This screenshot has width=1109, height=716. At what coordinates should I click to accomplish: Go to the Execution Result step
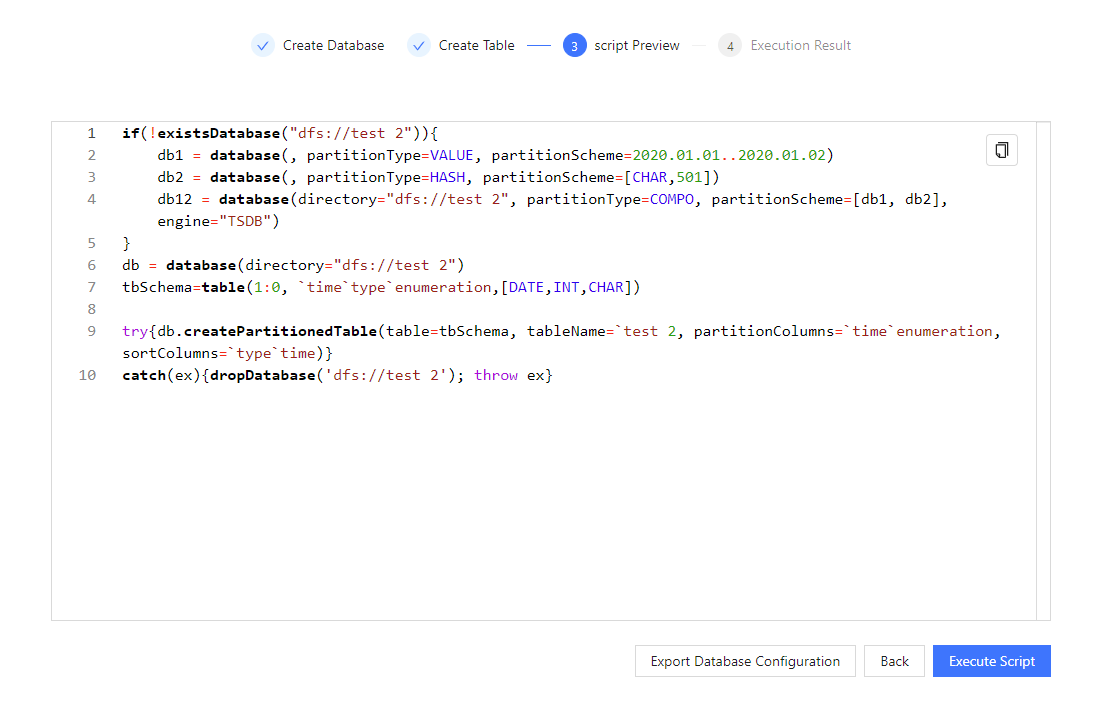800,45
